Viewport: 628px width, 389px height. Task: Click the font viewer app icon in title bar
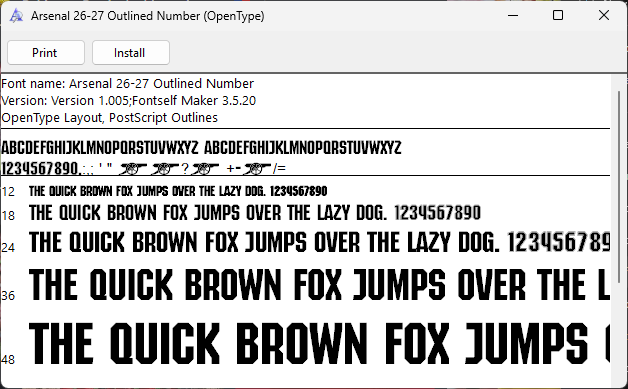tap(16, 16)
